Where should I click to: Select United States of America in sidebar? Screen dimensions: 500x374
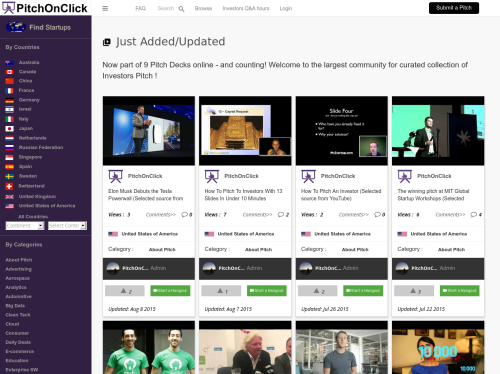[47, 206]
